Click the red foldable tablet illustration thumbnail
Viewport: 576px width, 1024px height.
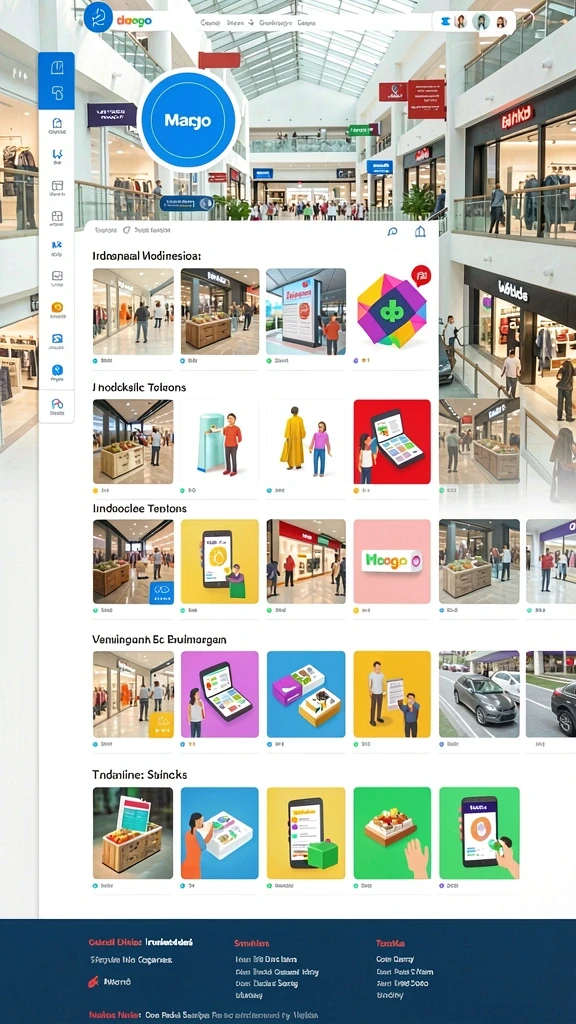click(x=392, y=442)
